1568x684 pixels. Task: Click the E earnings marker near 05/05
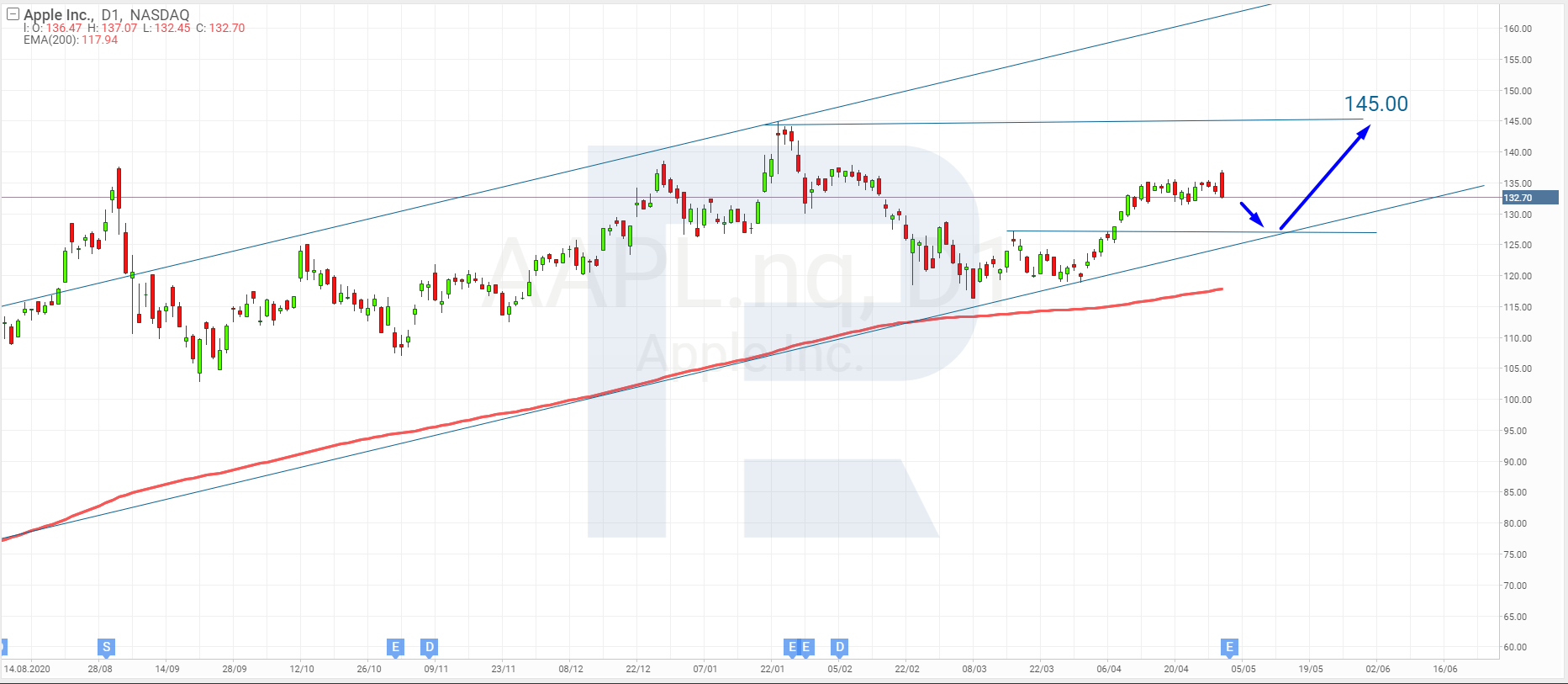[x=1229, y=647]
